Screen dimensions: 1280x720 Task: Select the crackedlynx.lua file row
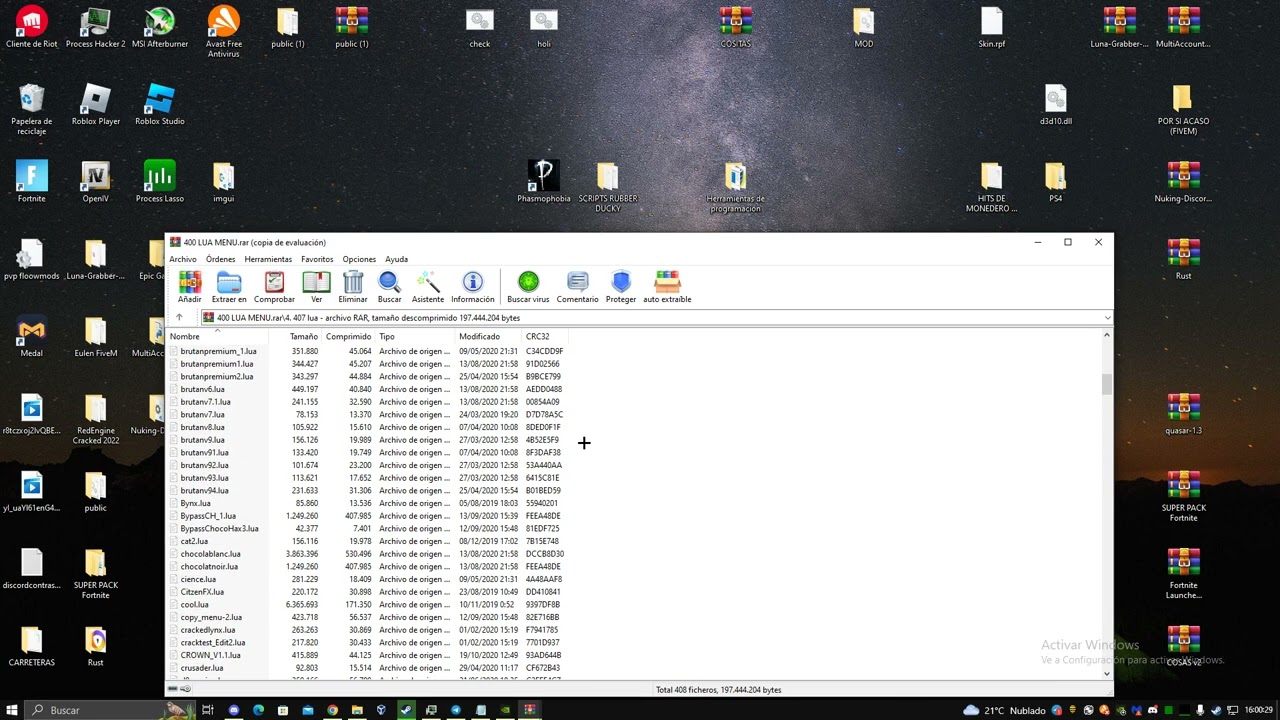tap(368, 630)
